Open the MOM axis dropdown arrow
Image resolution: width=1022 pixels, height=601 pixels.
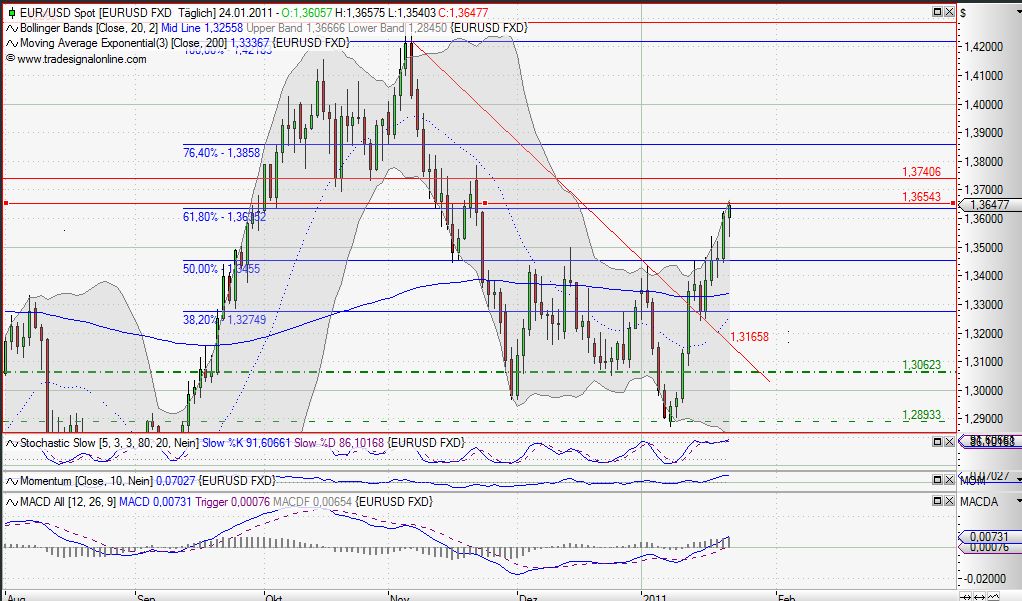pos(1018,479)
